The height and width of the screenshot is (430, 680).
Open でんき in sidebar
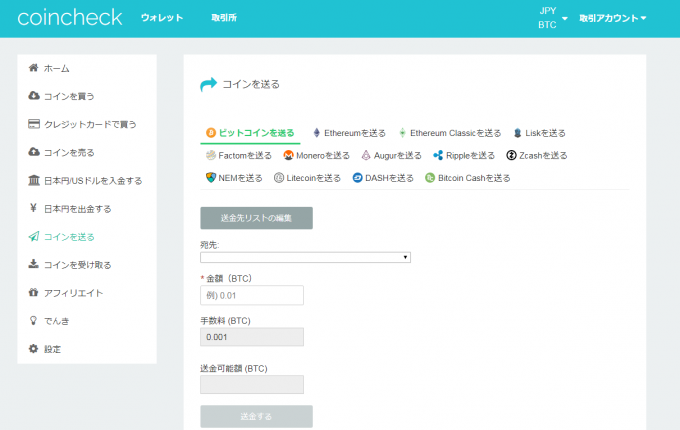(56, 321)
